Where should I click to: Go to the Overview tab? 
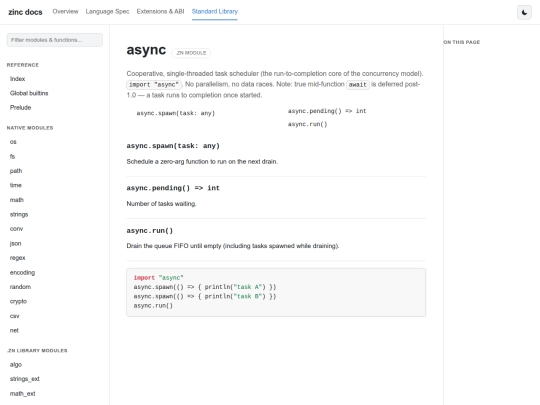pos(65,11)
